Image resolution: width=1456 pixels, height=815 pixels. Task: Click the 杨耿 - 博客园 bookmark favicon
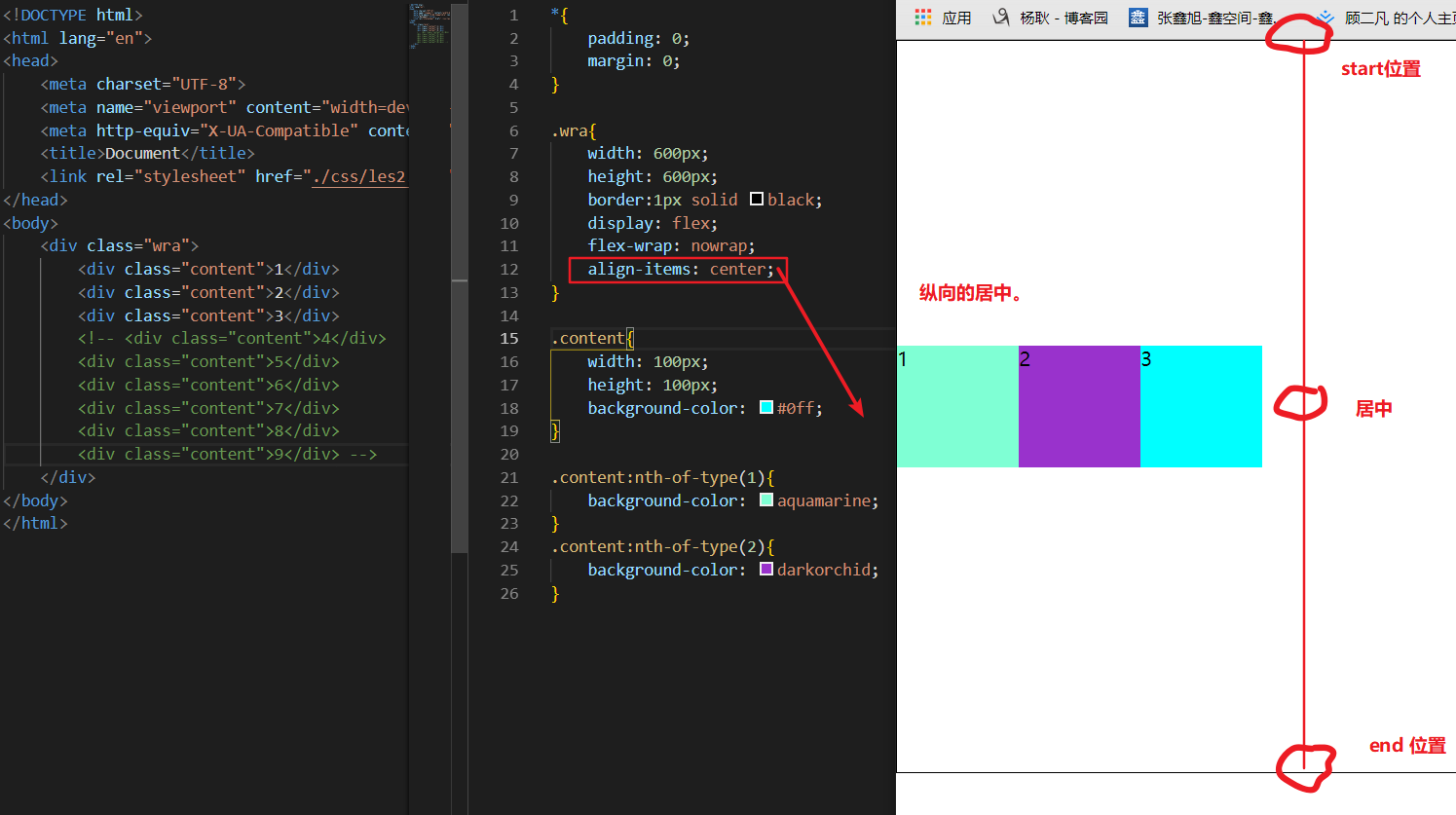1000,18
